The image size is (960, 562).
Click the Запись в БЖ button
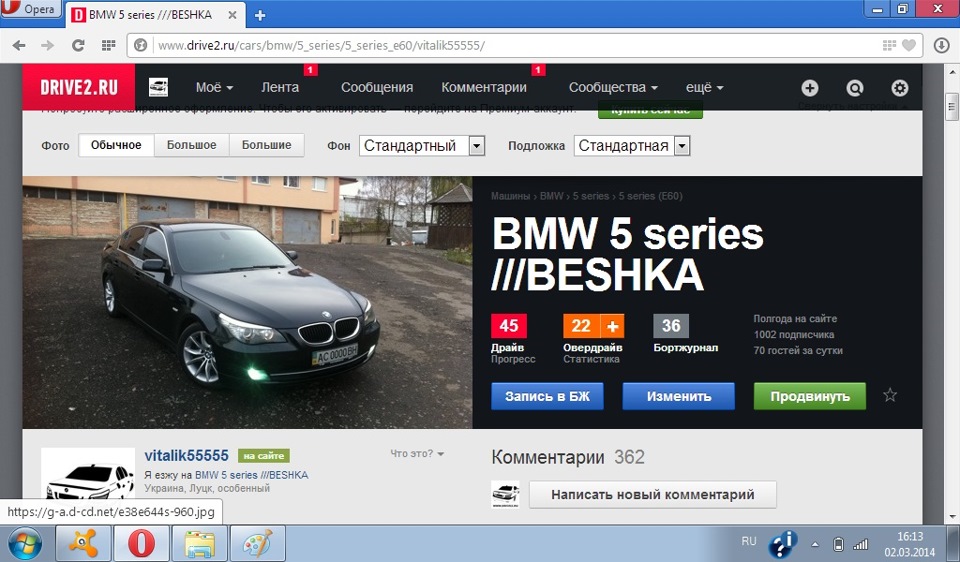point(547,396)
